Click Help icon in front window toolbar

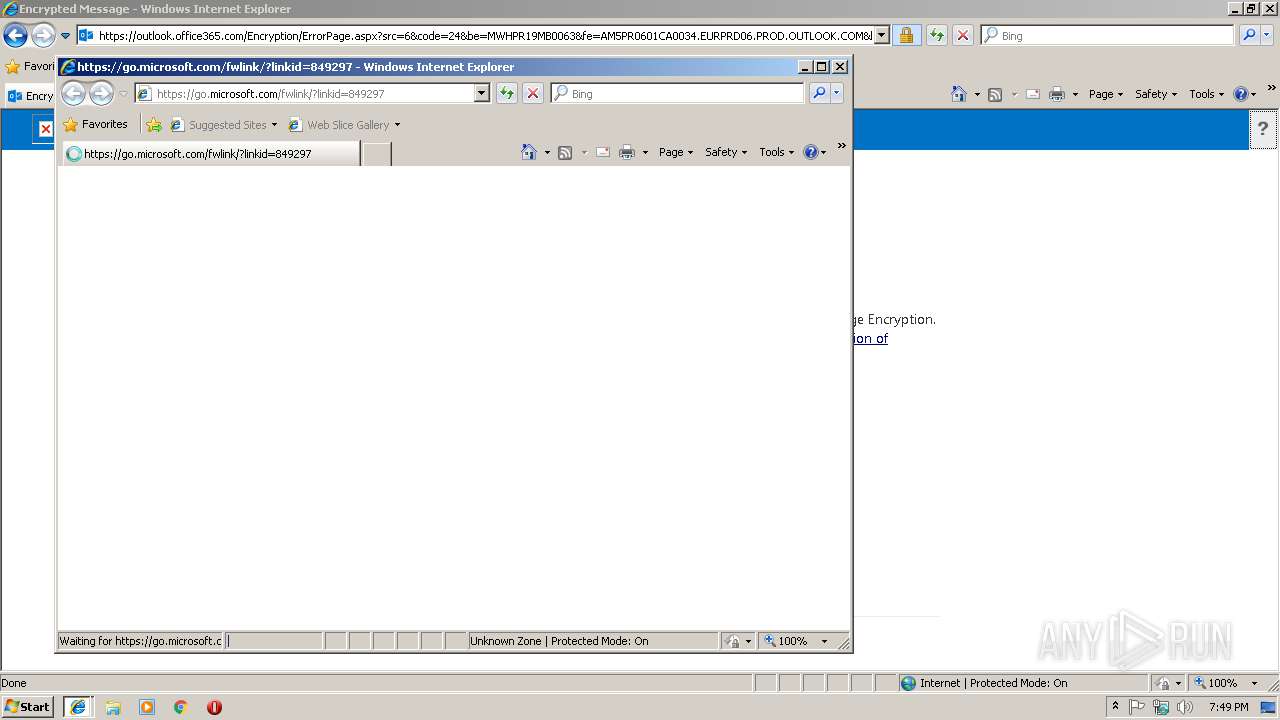click(810, 152)
